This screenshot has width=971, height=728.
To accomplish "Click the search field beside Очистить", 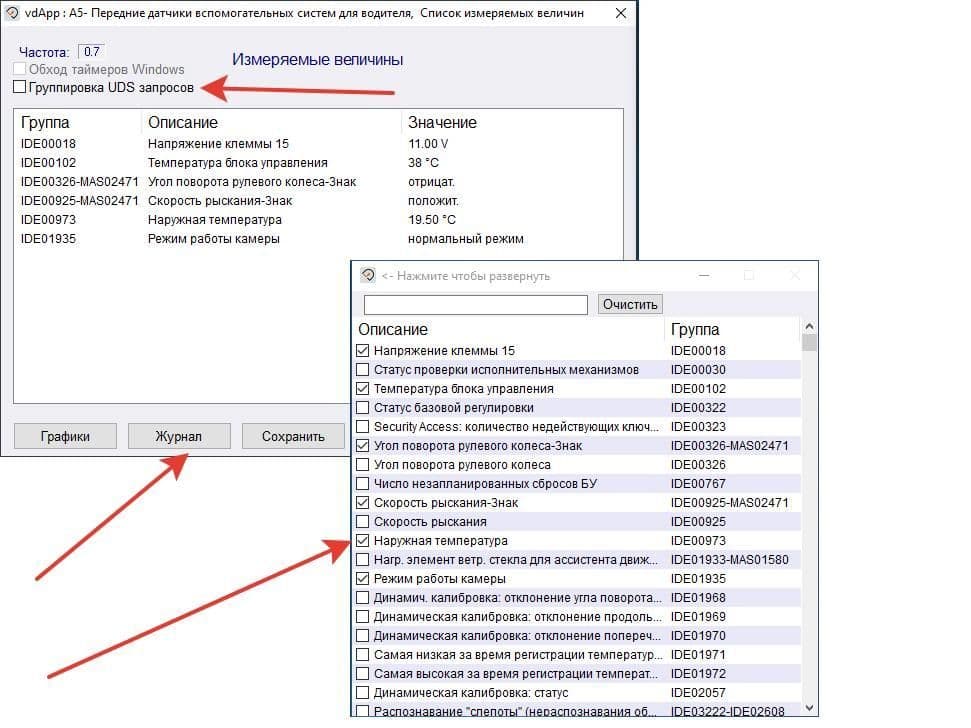I will coord(476,305).
